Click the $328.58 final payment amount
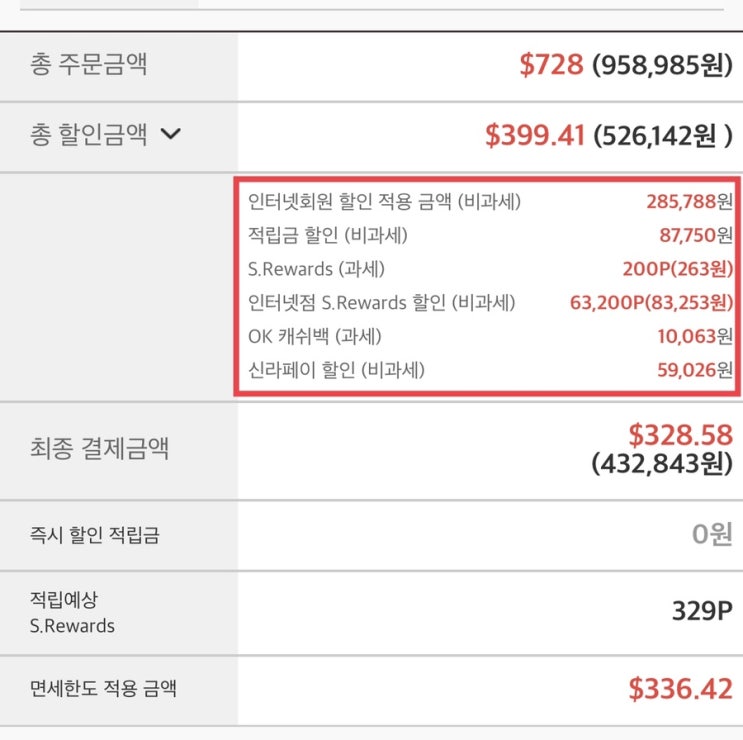 tap(680, 435)
